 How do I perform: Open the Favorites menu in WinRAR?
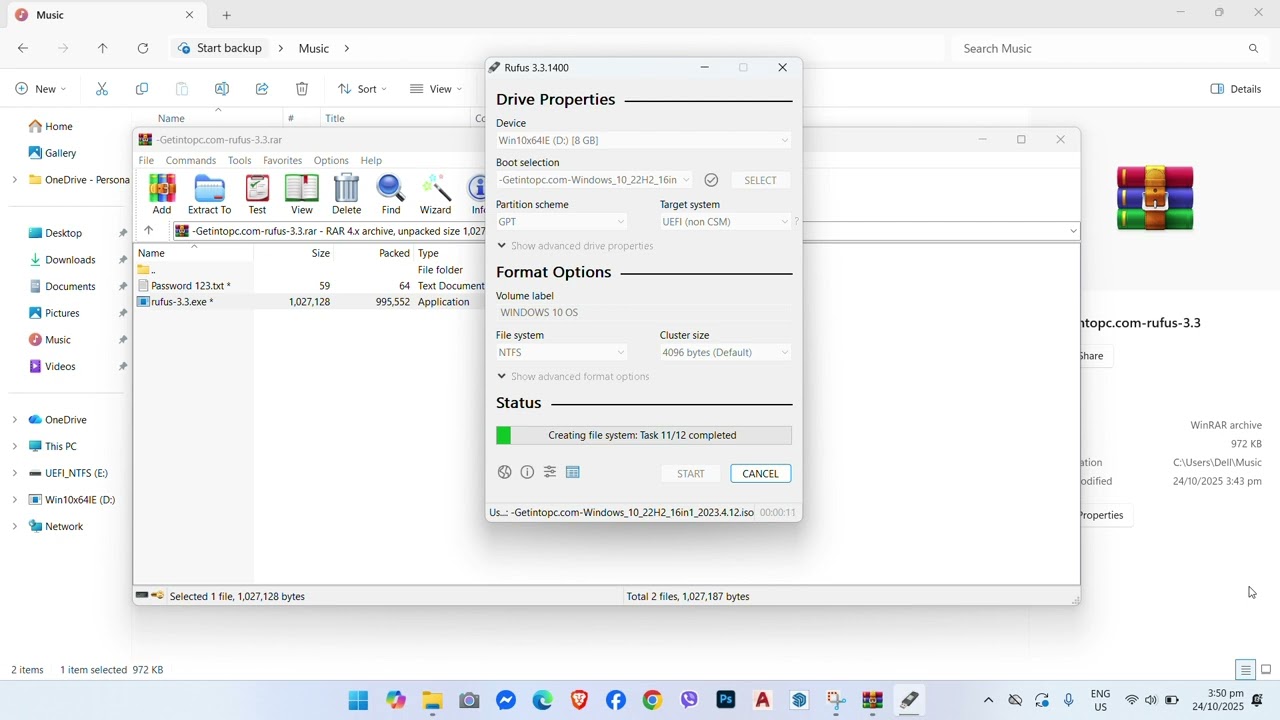pos(282,160)
